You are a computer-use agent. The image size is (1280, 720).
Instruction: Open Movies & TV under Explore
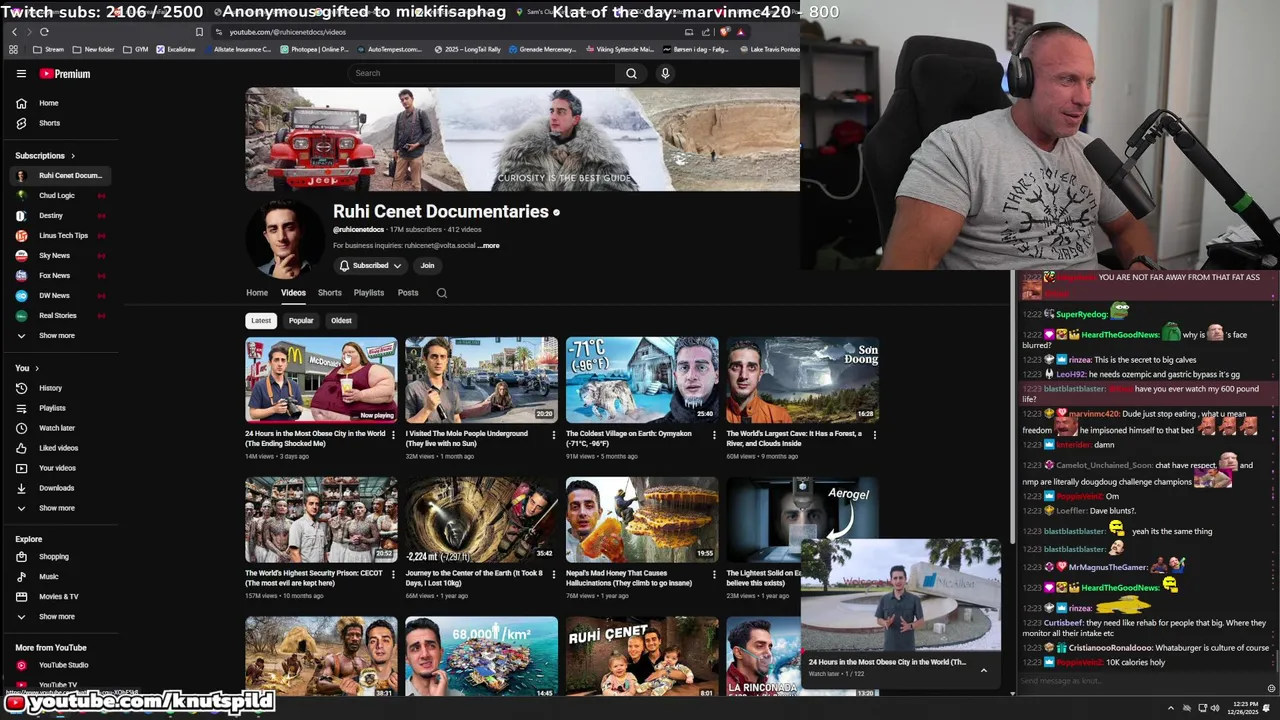coord(60,596)
